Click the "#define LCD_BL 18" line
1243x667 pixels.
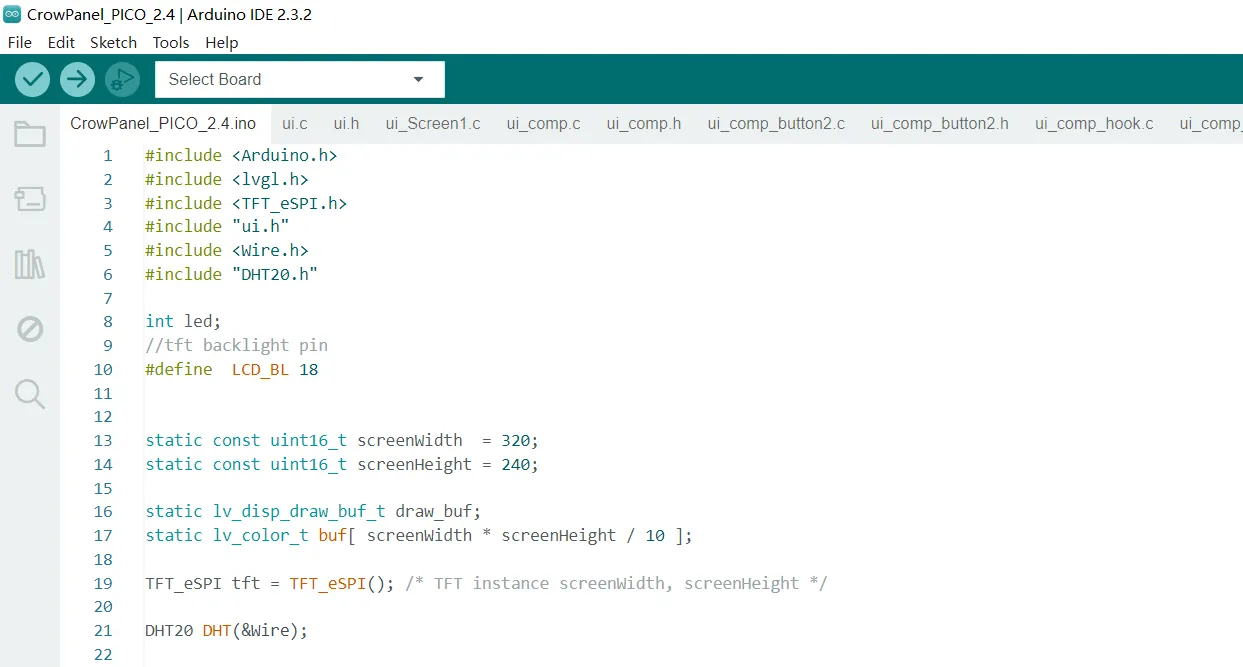[232, 370]
